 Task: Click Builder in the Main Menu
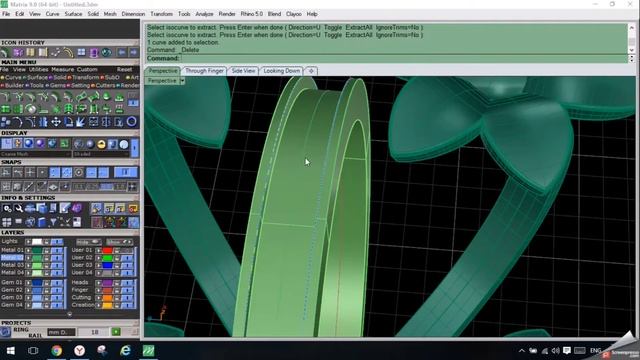[14, 85]
